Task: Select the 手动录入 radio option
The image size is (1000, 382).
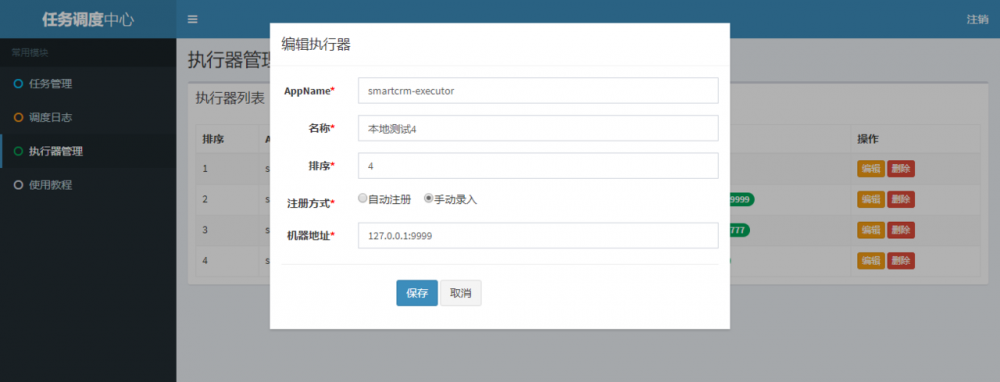Action: pos(429,198)
